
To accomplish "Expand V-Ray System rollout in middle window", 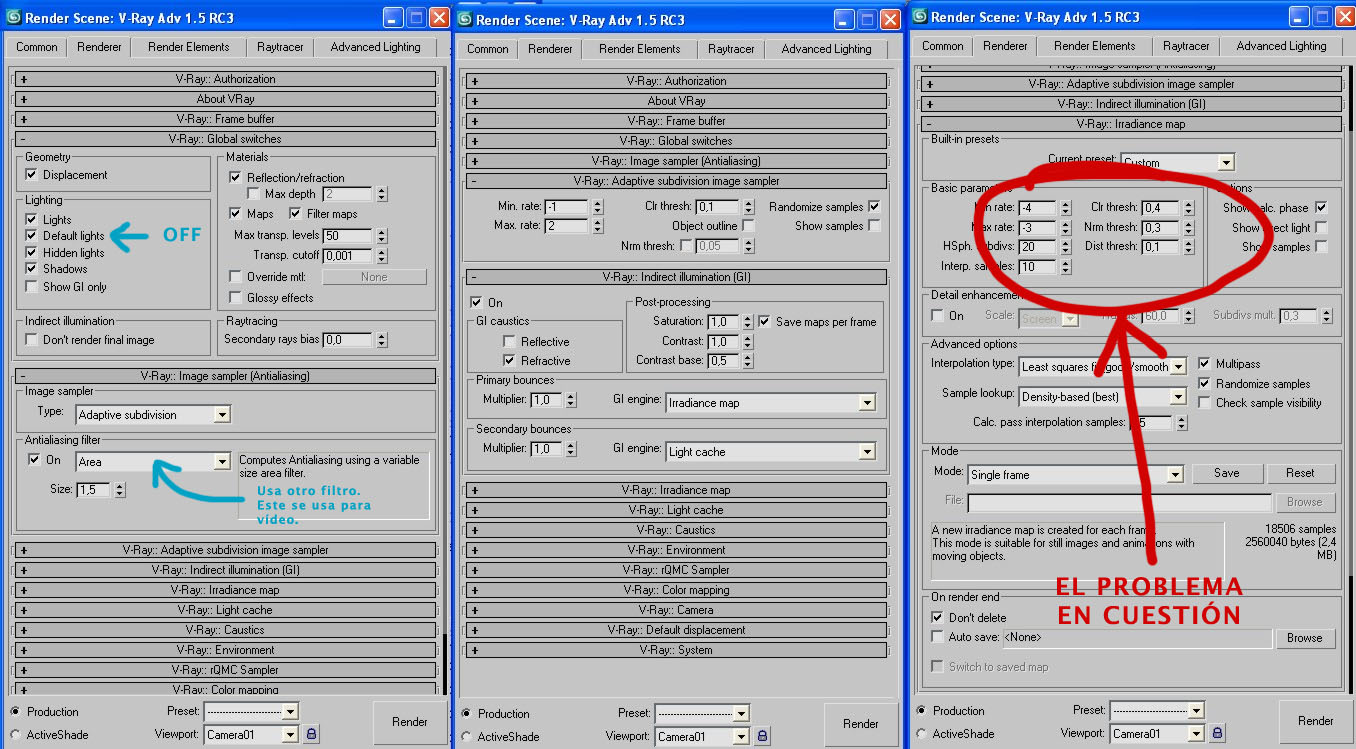I will point(677,650).
